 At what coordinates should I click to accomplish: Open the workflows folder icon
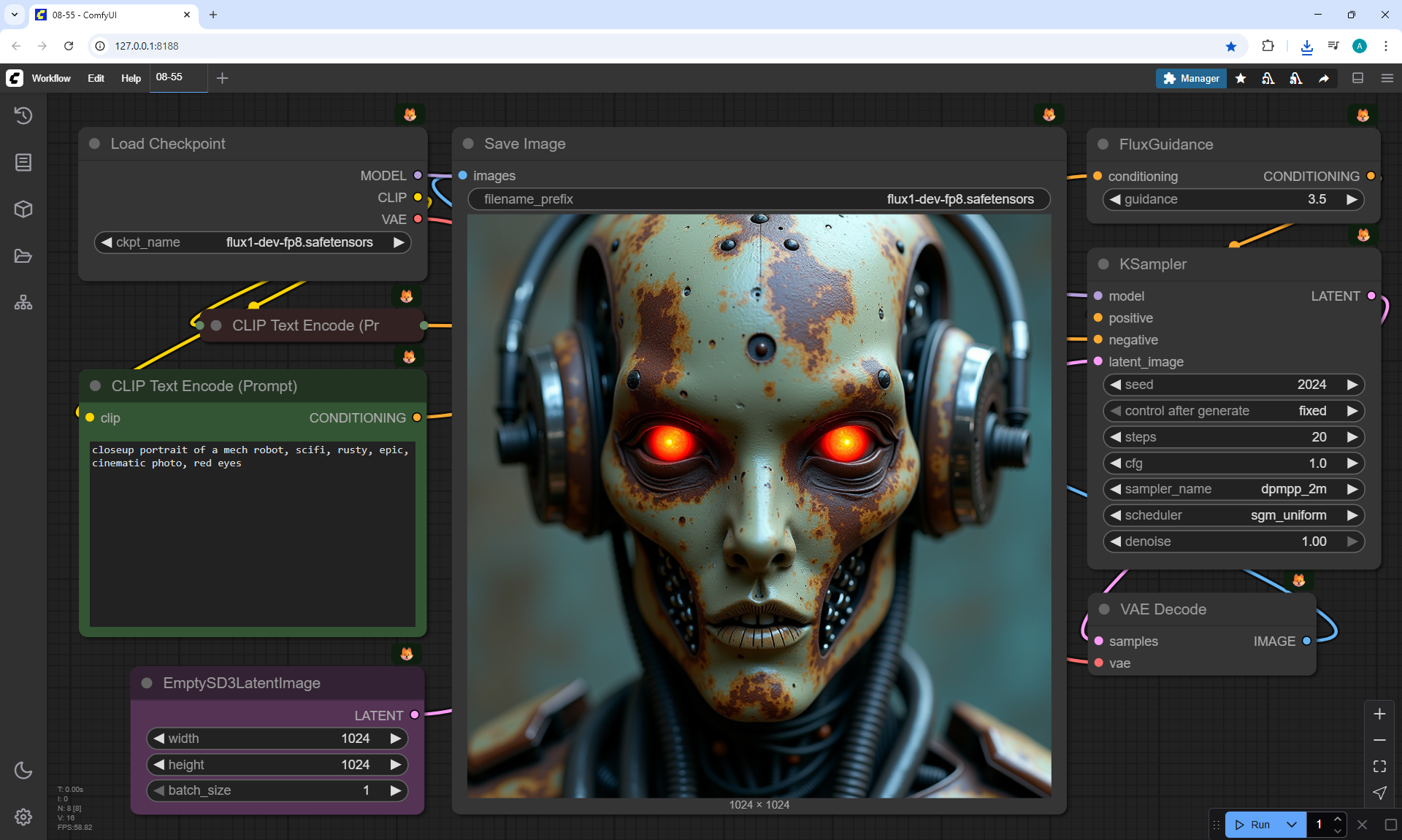(x=23, y=255)
